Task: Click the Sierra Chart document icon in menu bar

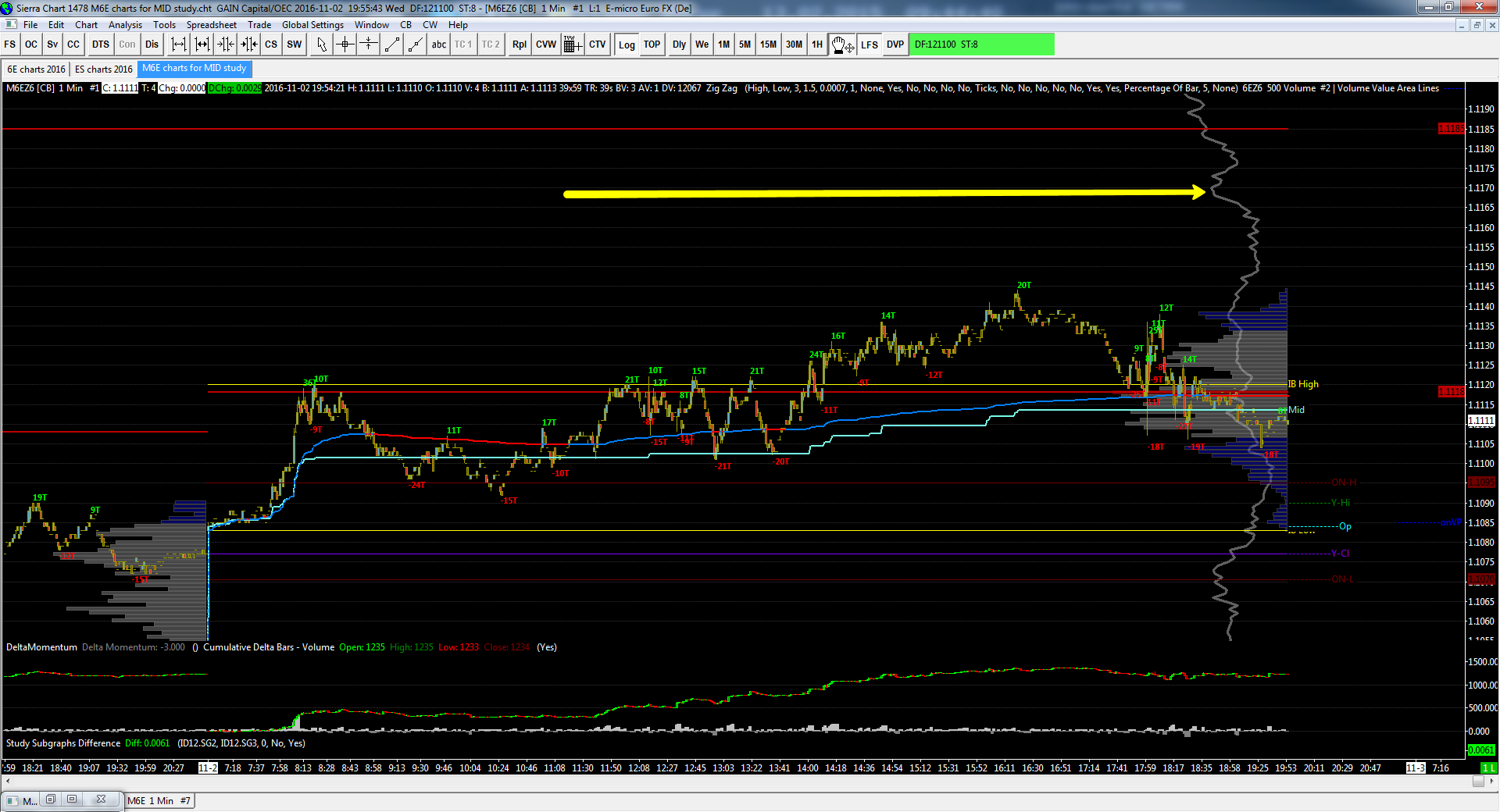Action: coord(11,25)
